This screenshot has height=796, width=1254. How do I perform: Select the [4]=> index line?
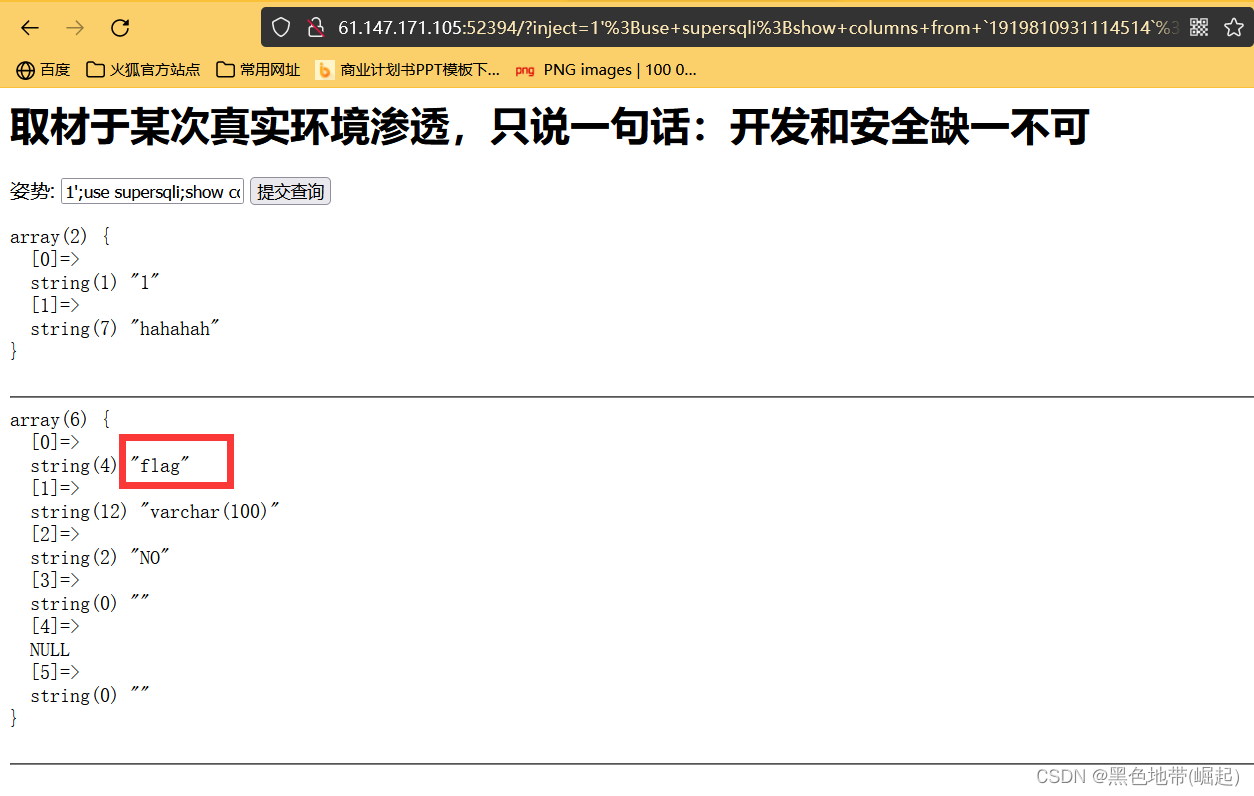(55, 627)
